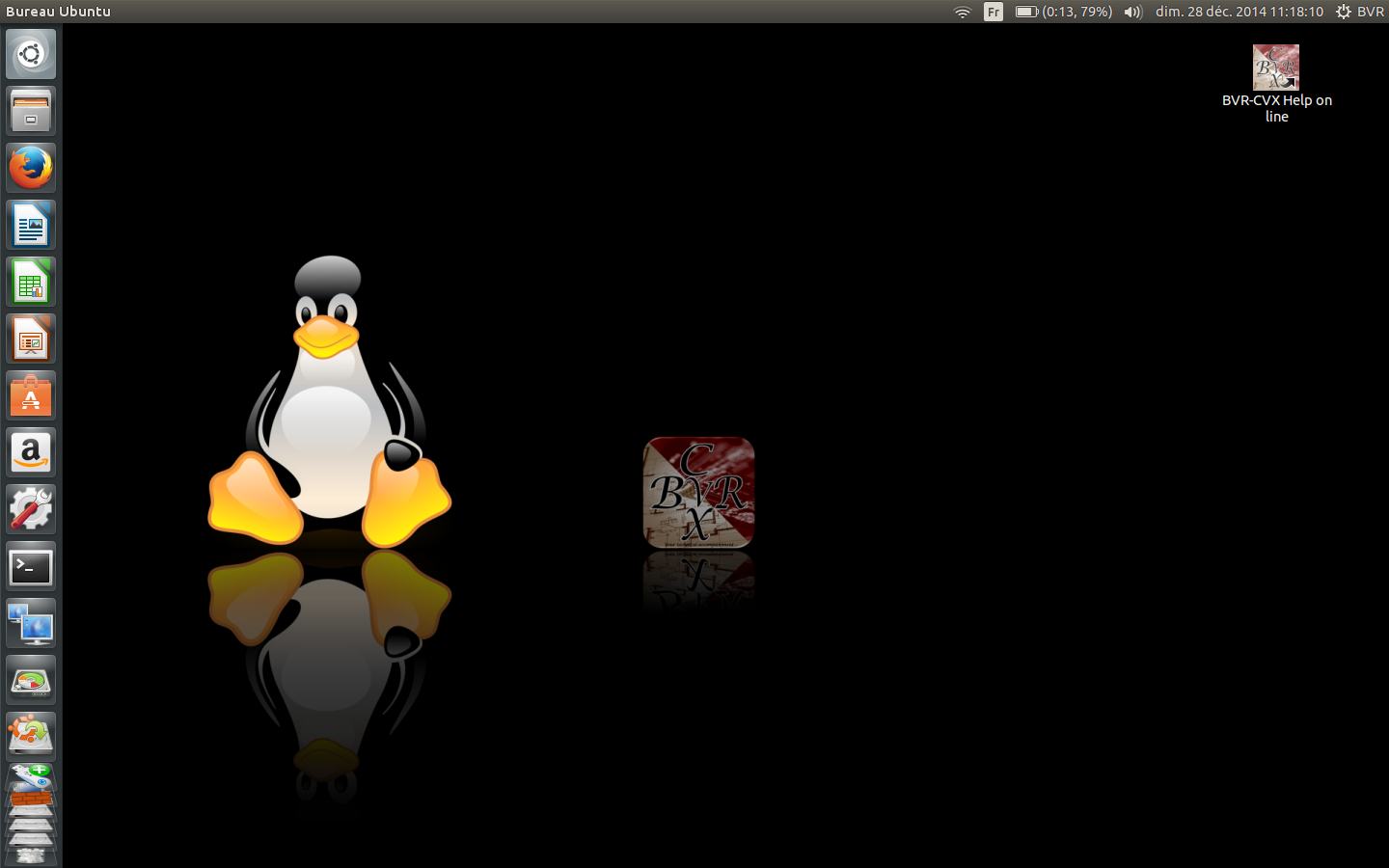
Task: Launch the Terminal
Action: [31, 567]
